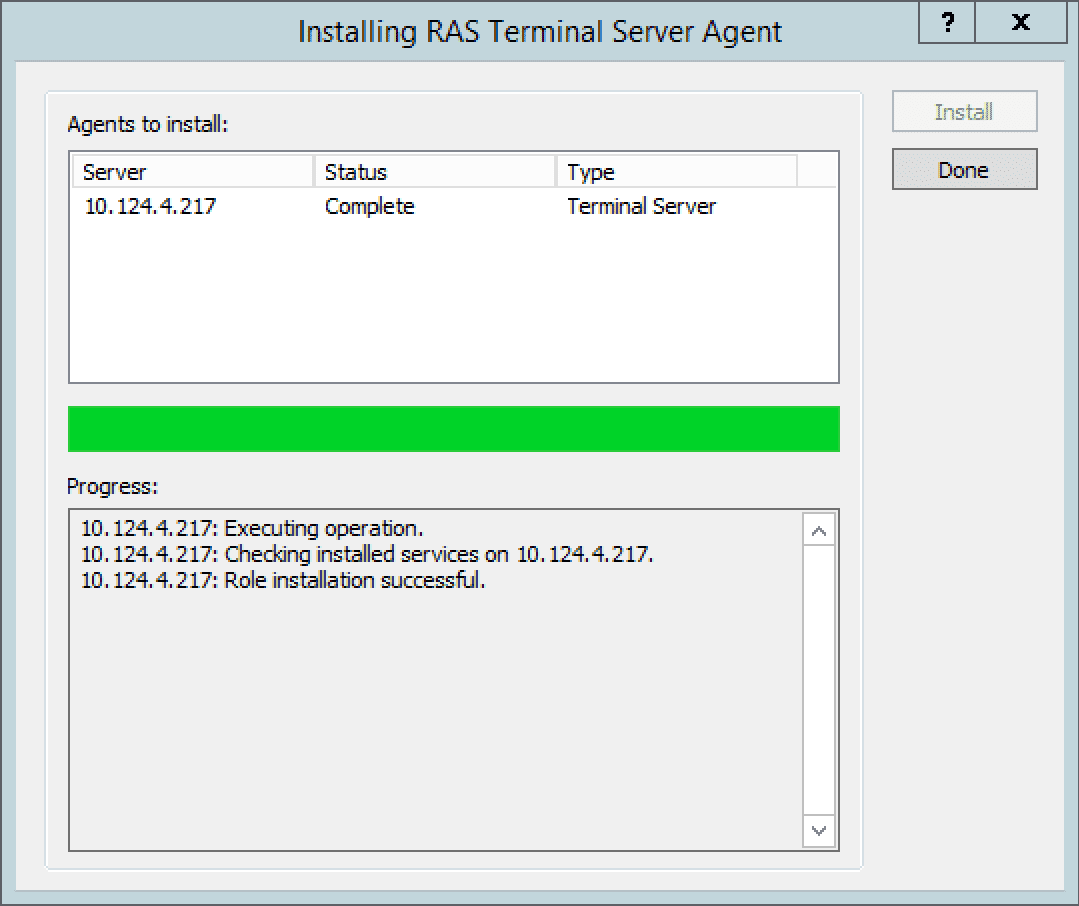
Task: Click the greyed-out Install button
Action: pyautogui.click(x=964, y=112)
